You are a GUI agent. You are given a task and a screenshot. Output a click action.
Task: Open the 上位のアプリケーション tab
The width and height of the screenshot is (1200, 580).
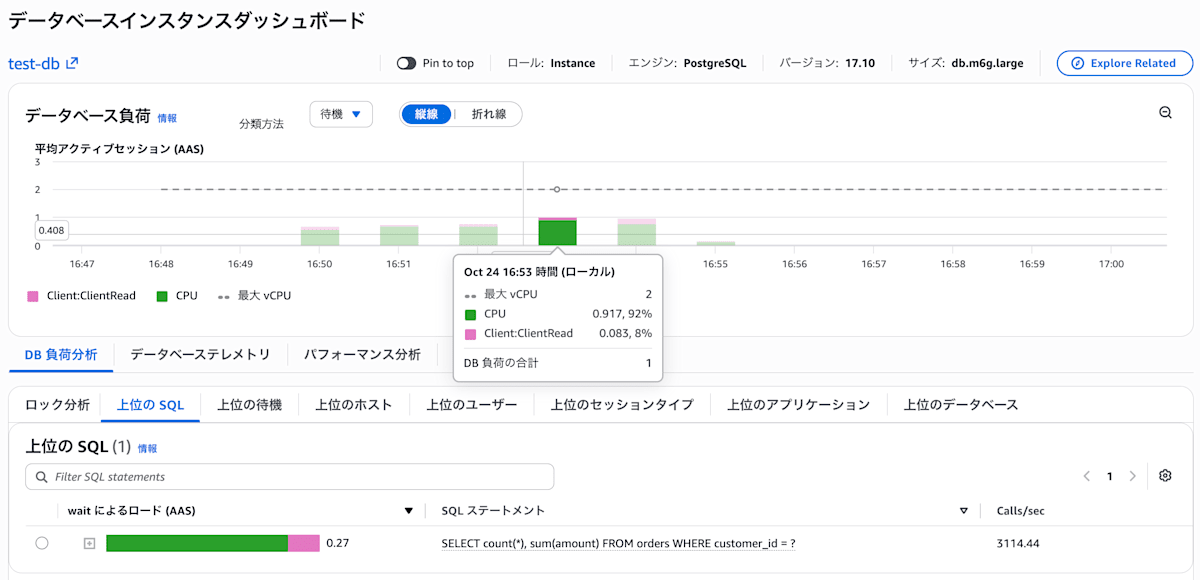(x=799, y=405)
